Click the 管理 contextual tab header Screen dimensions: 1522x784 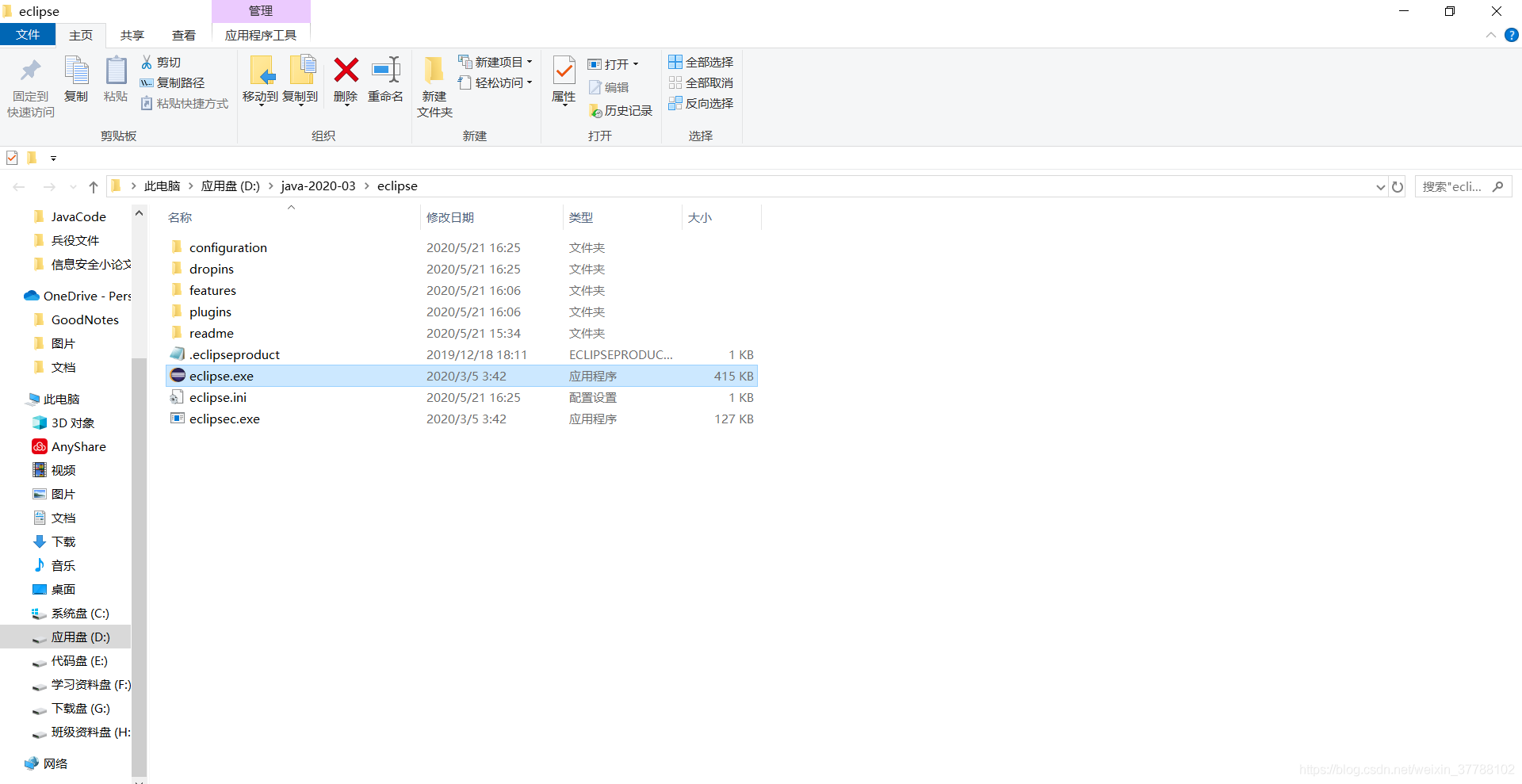[x=261, y=11]
